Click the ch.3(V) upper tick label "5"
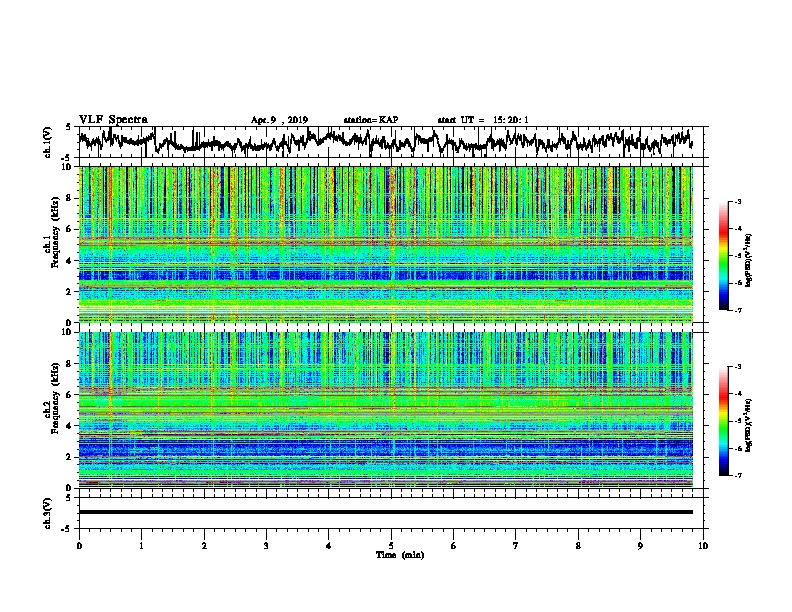This screenshot has width=792, height=612. click(x=68, y=498)
